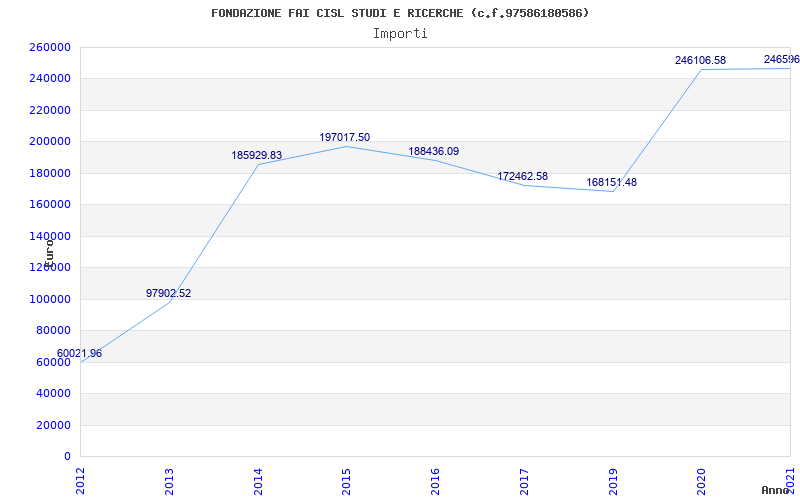Click x-axis year 2015
The width and height of the screenshot is (800, 500).
pyautogui.click(x=347, y=481)
